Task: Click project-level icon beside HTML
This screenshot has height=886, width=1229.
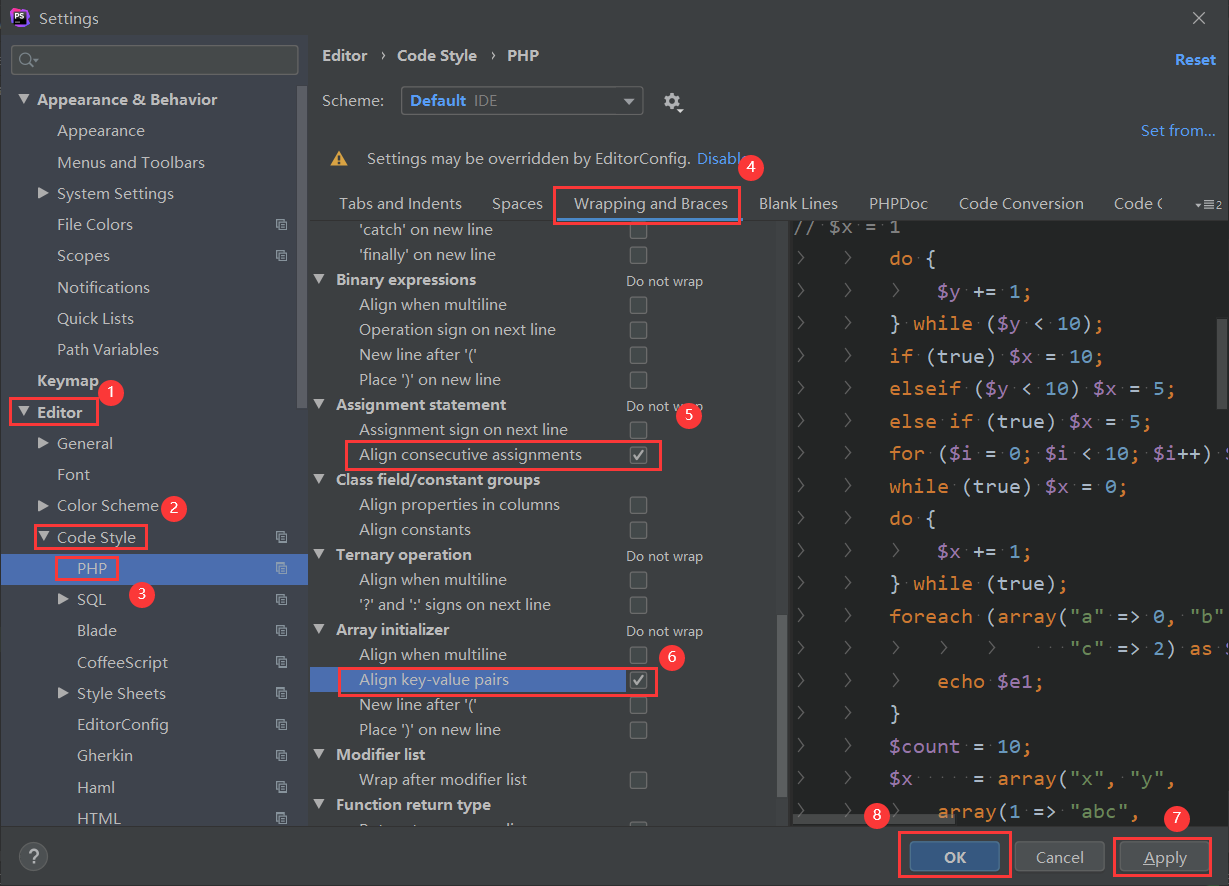Action: (x=282, y=819)
